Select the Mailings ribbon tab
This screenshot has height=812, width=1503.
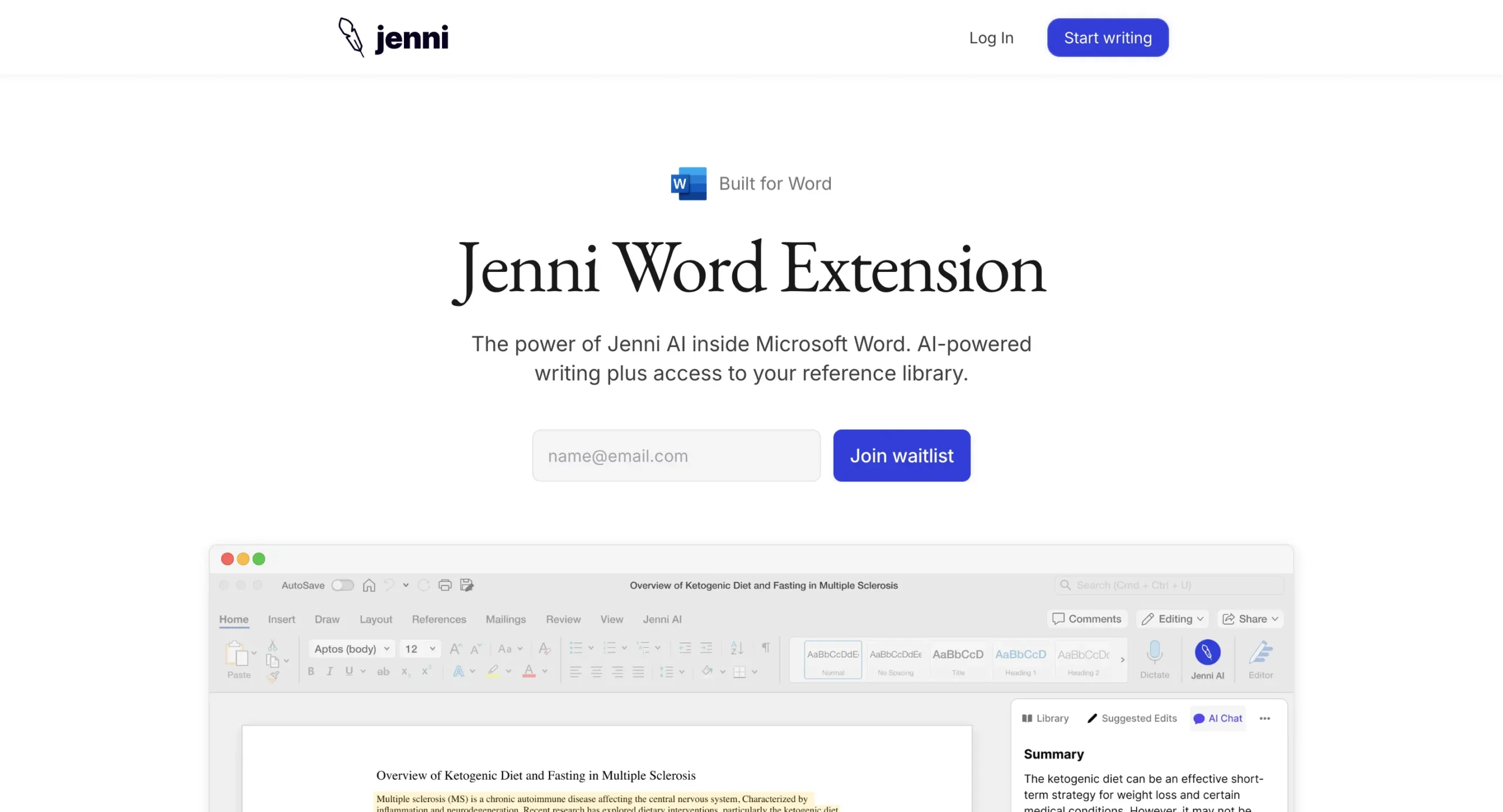point(506,619)
